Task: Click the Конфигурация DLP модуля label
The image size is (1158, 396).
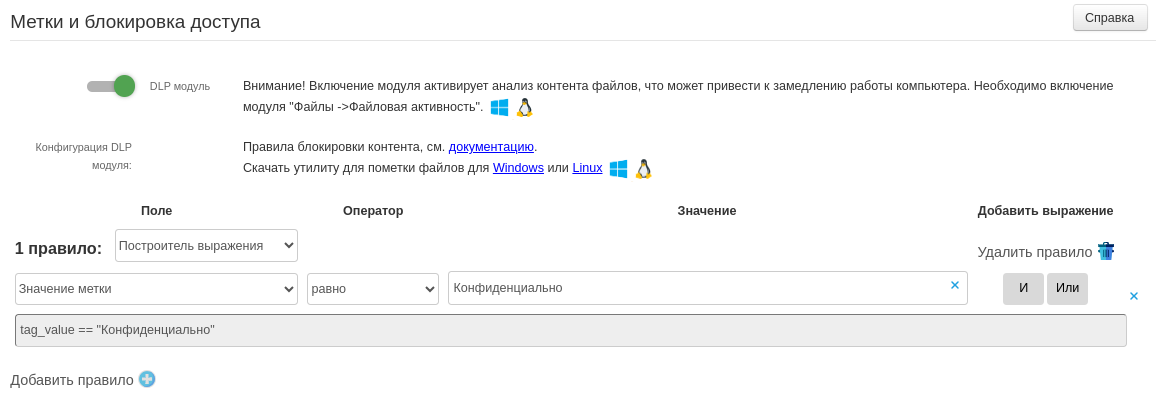Action: 83,156
